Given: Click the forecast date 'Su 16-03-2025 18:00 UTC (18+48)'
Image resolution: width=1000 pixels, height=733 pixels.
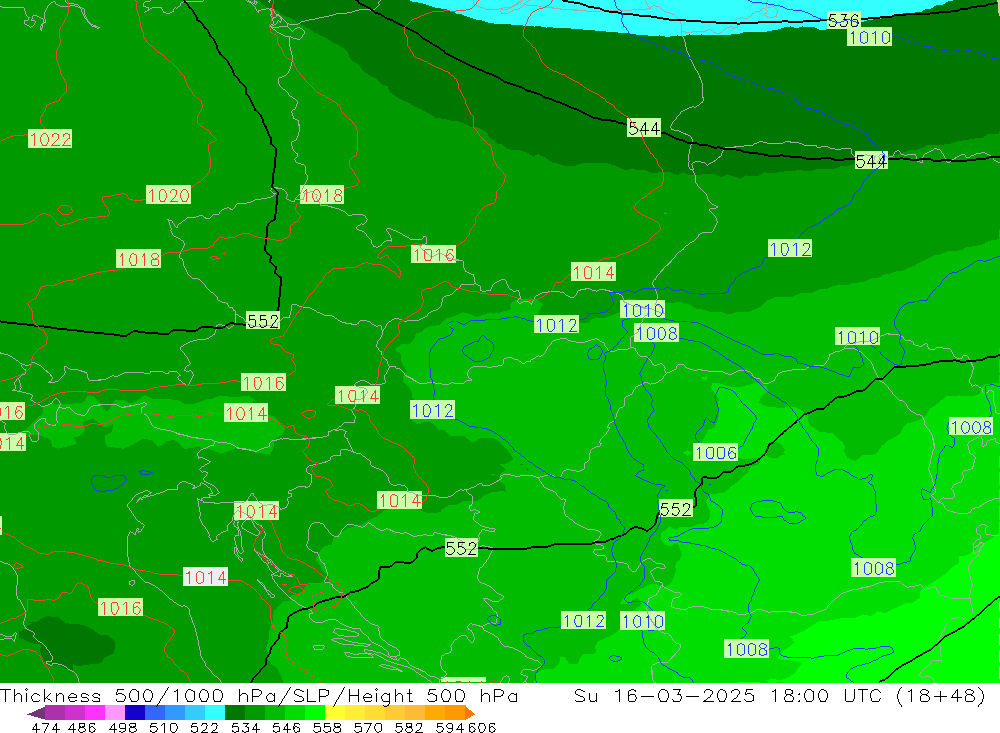Looking at the screenshot, I should coord(779,695).
